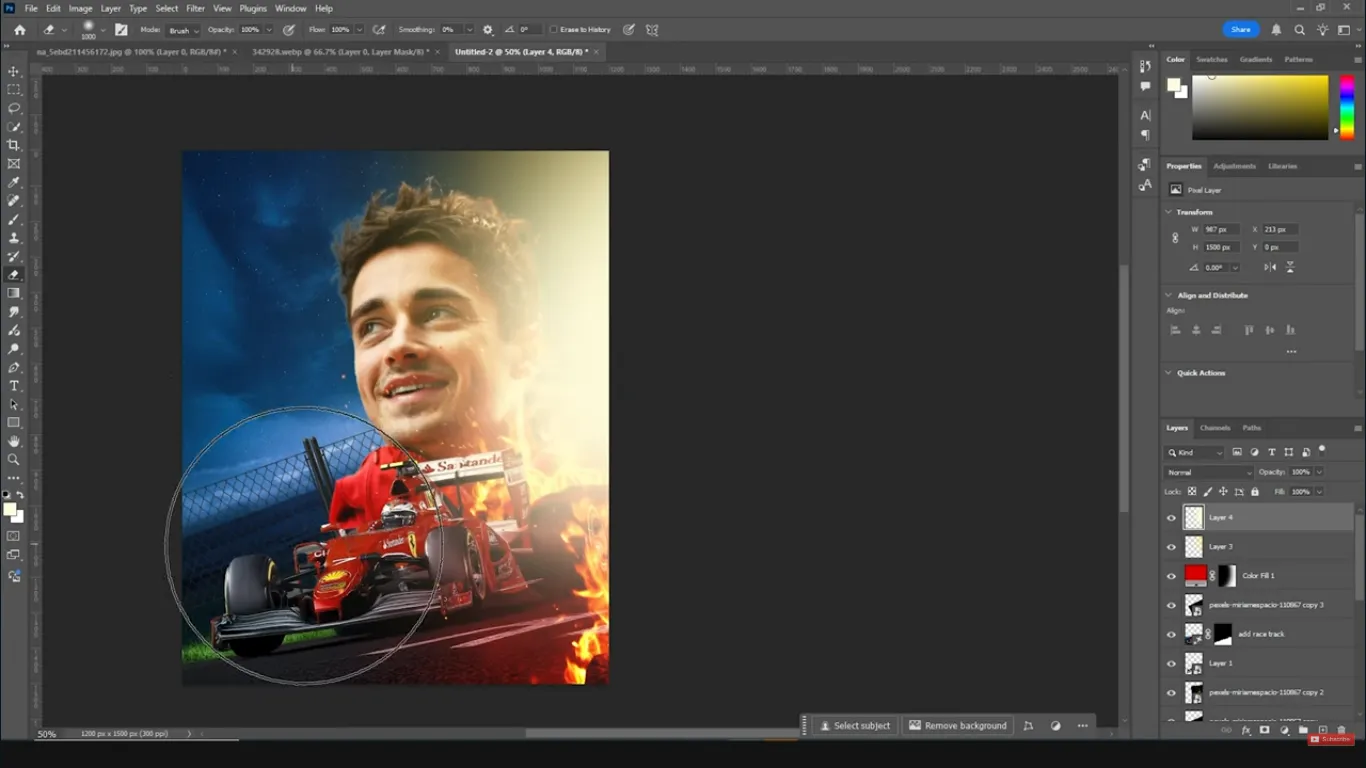1366x768 pixels.
Task: Open the Image menu
Action: [x=80, y=8]
